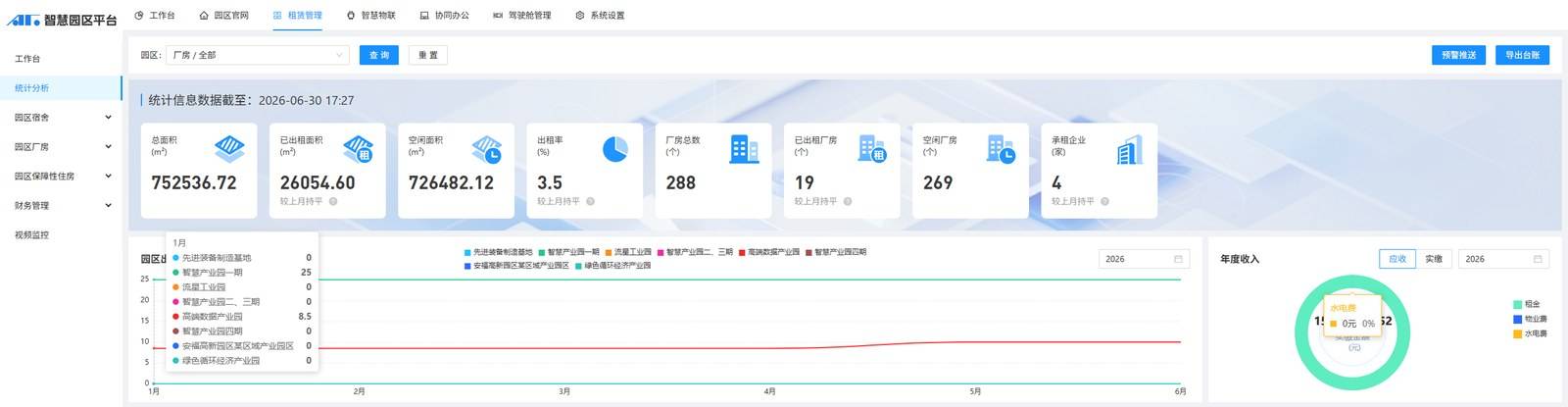Click help icon under 已出租厂房 card
This screenshot has height=407, width=1568.
point(848,201)
